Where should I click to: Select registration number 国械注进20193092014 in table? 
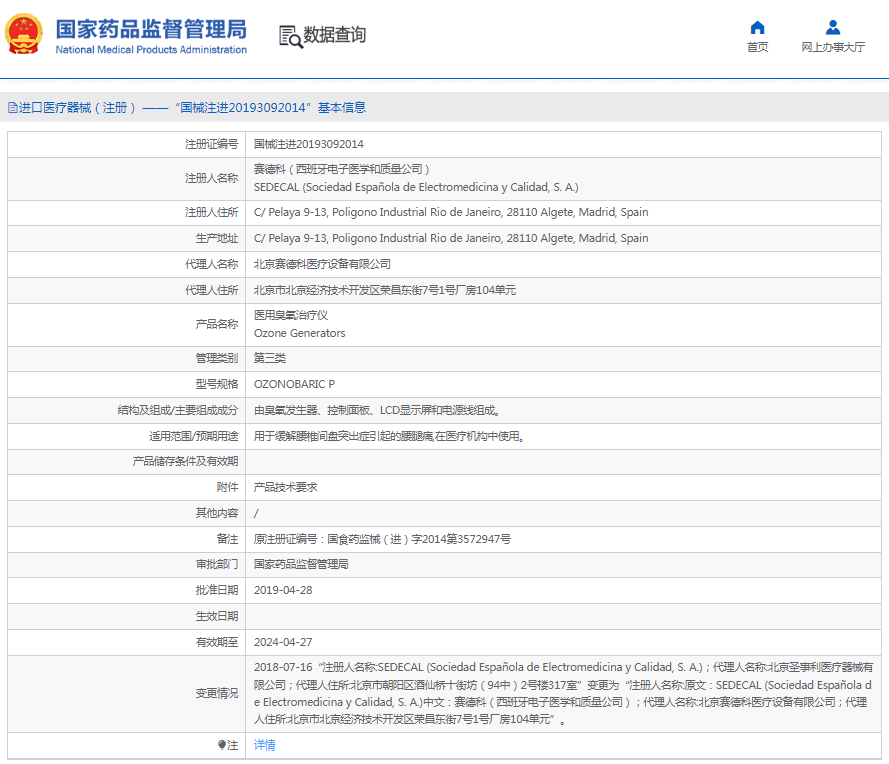tap(308, 144)
